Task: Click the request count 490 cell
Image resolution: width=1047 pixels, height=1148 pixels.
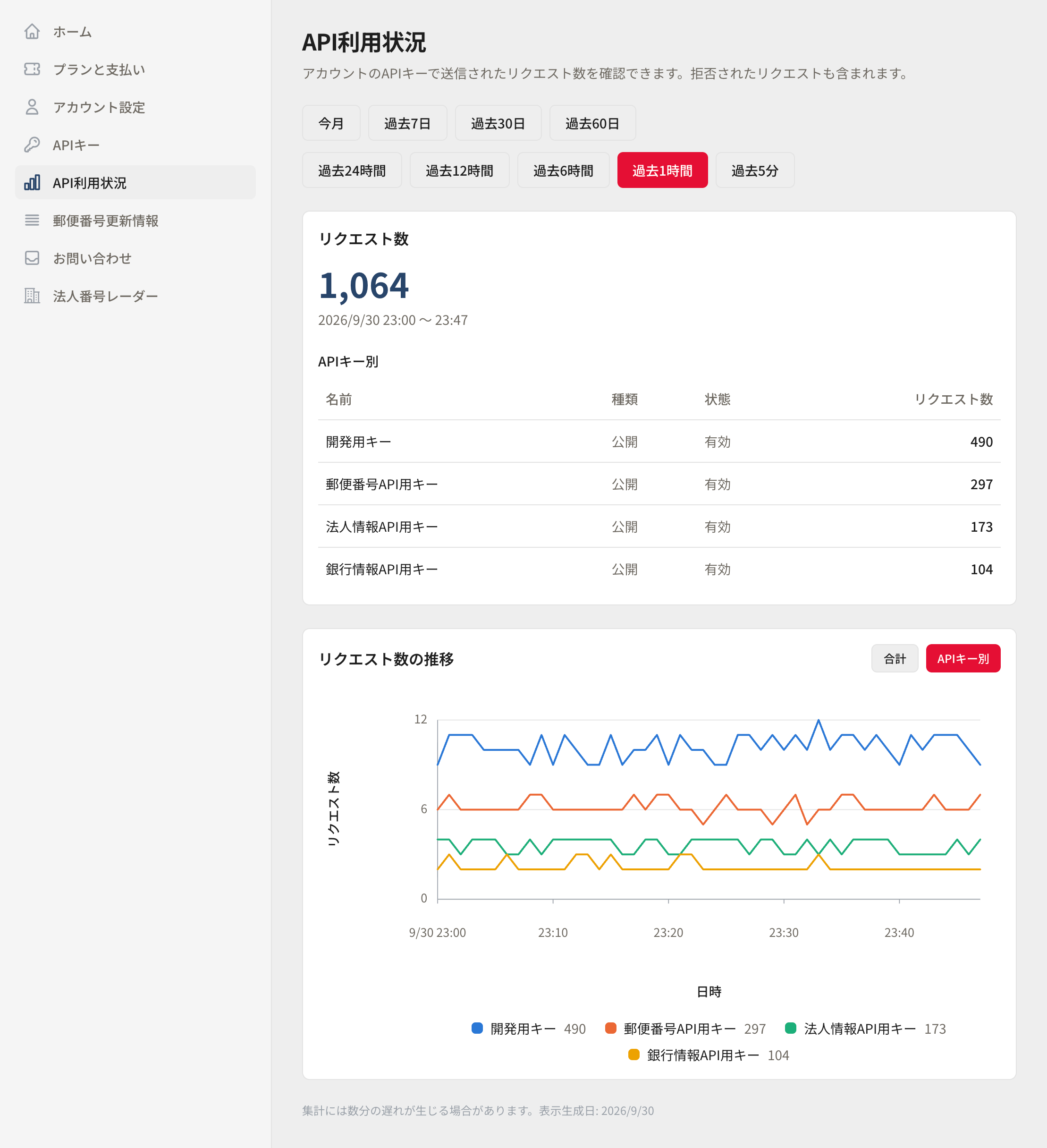Action: pyautogui.click(x=981, y=442)
